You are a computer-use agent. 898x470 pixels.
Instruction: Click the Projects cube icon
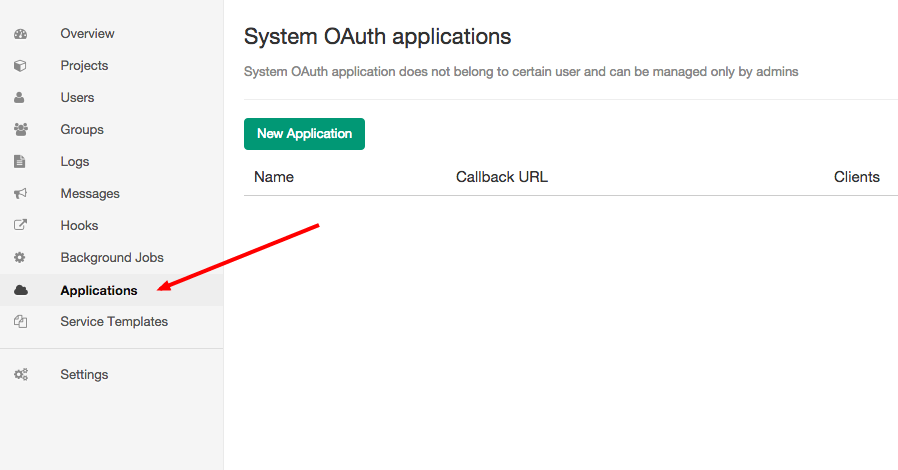pos(20,66)
